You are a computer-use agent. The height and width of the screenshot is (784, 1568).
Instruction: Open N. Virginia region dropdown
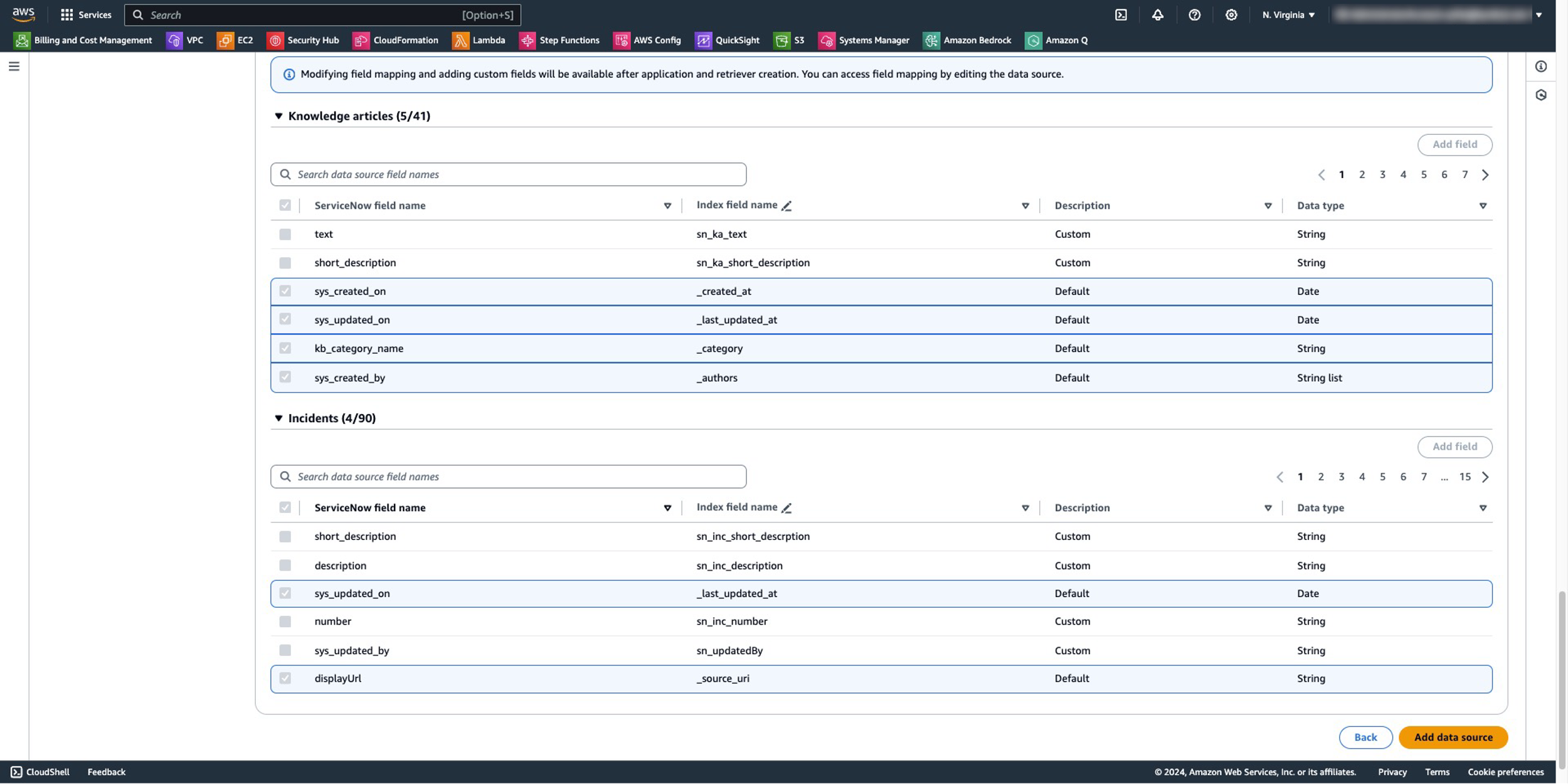[1288, 15]
